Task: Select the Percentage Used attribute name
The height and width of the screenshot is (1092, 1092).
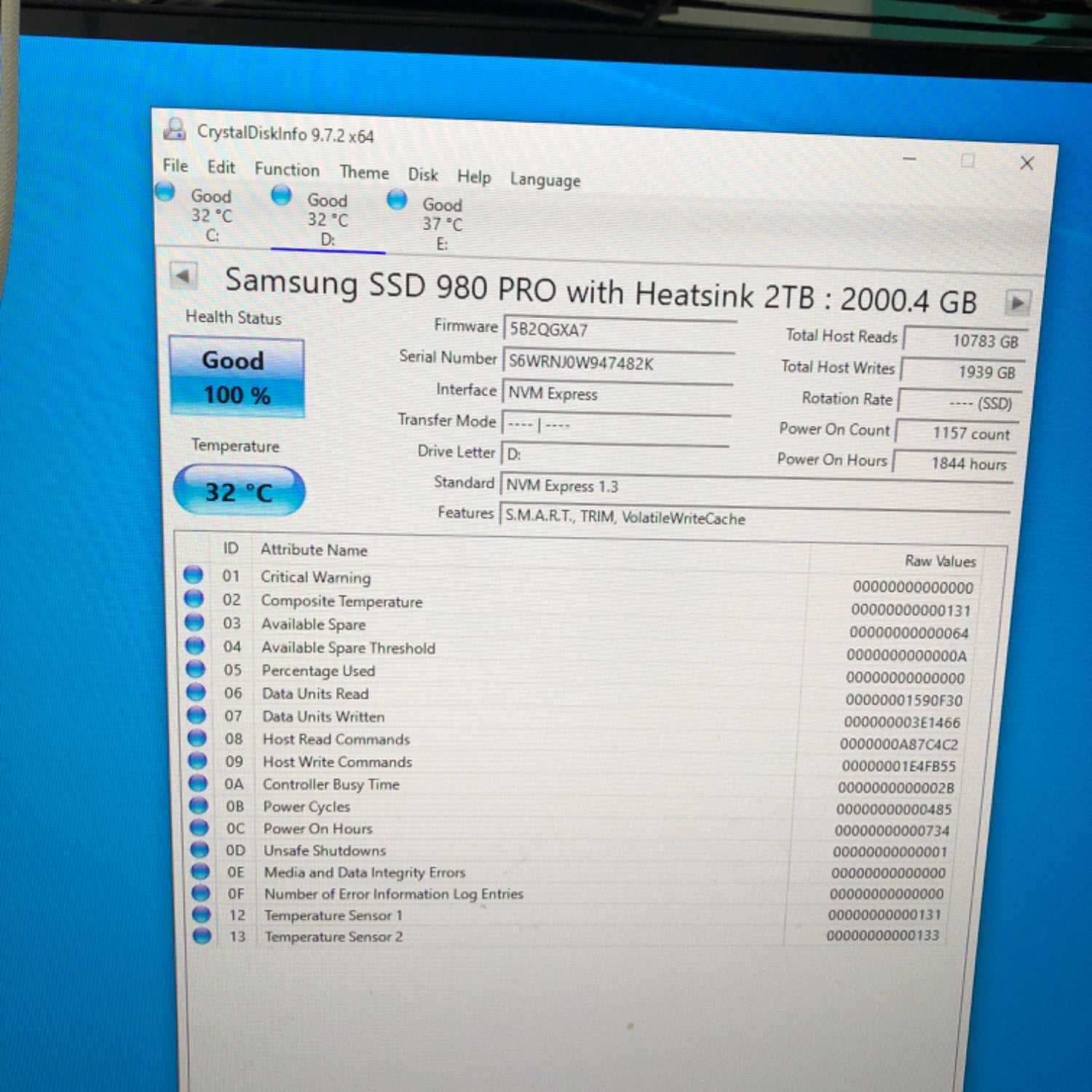Action: 318,670
